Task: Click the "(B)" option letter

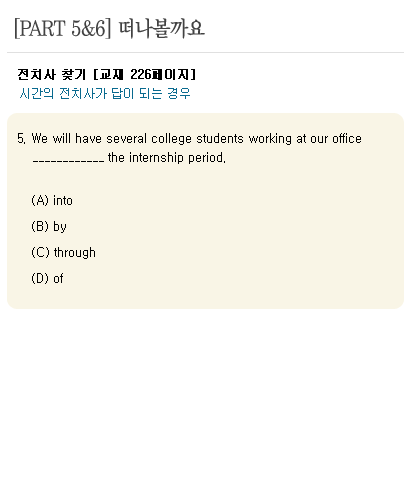Action: 40,226
